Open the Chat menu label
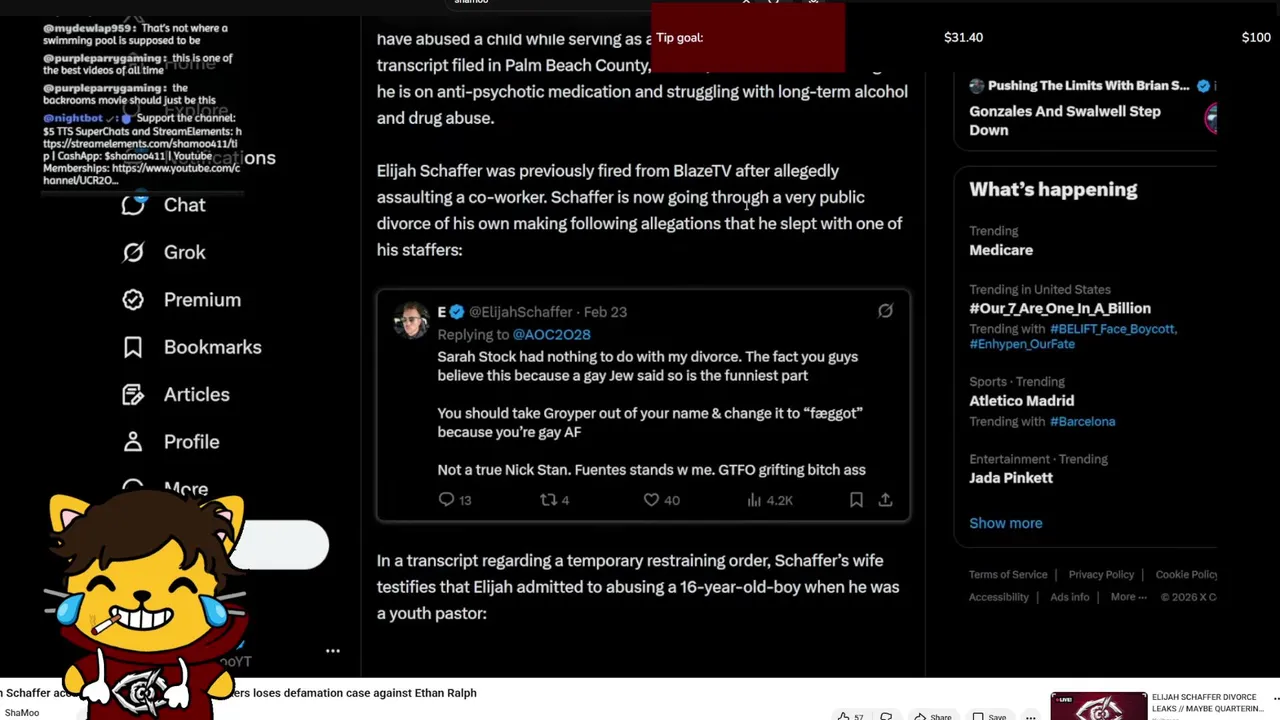Screen dimensions: 1280x720 [184, 205]
